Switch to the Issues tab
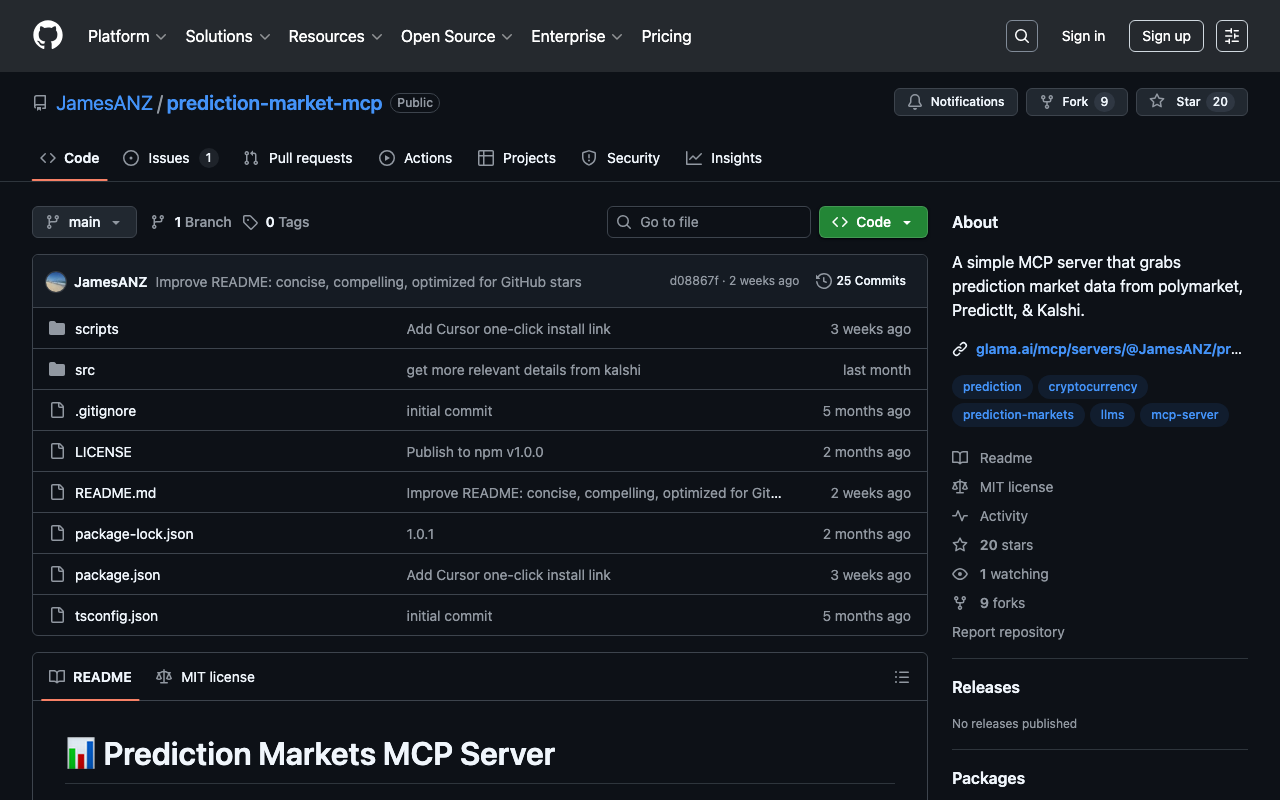The height and width of the screenshot is (800, 1280). (169, 158)
